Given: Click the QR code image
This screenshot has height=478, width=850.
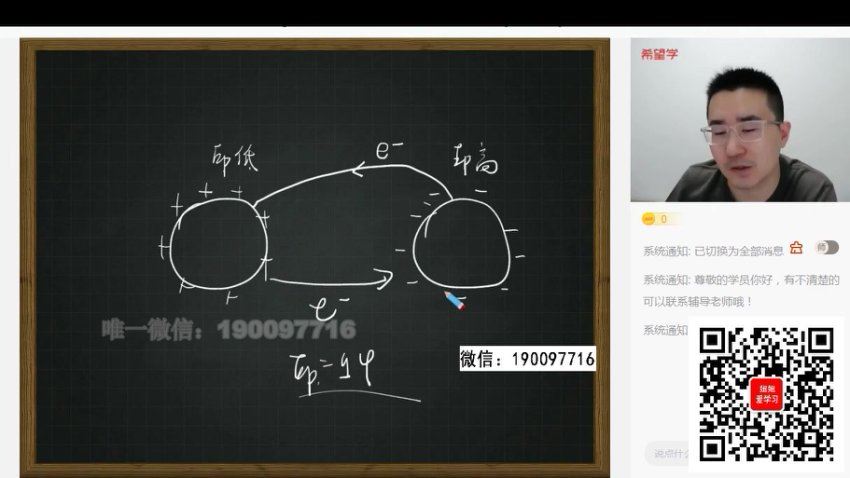Looking at the screenshot, I should (765, 393).
